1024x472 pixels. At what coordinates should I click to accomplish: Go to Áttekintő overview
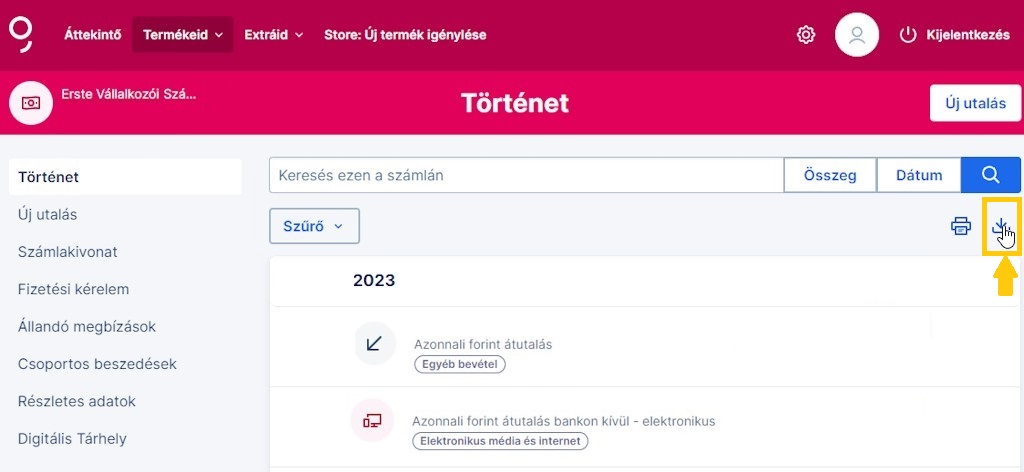(93, 35)
